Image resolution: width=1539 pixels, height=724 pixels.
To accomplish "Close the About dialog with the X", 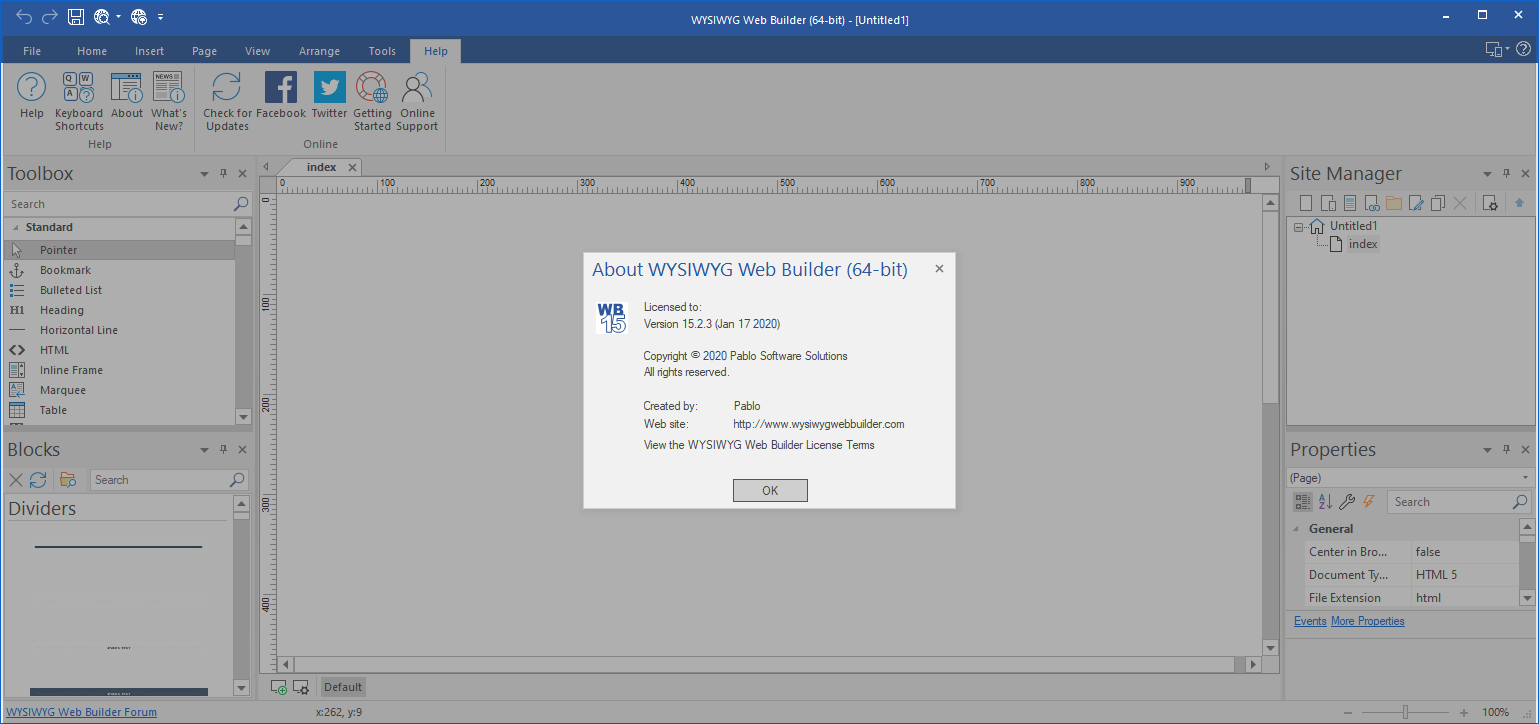I will [x=939, y=268].
